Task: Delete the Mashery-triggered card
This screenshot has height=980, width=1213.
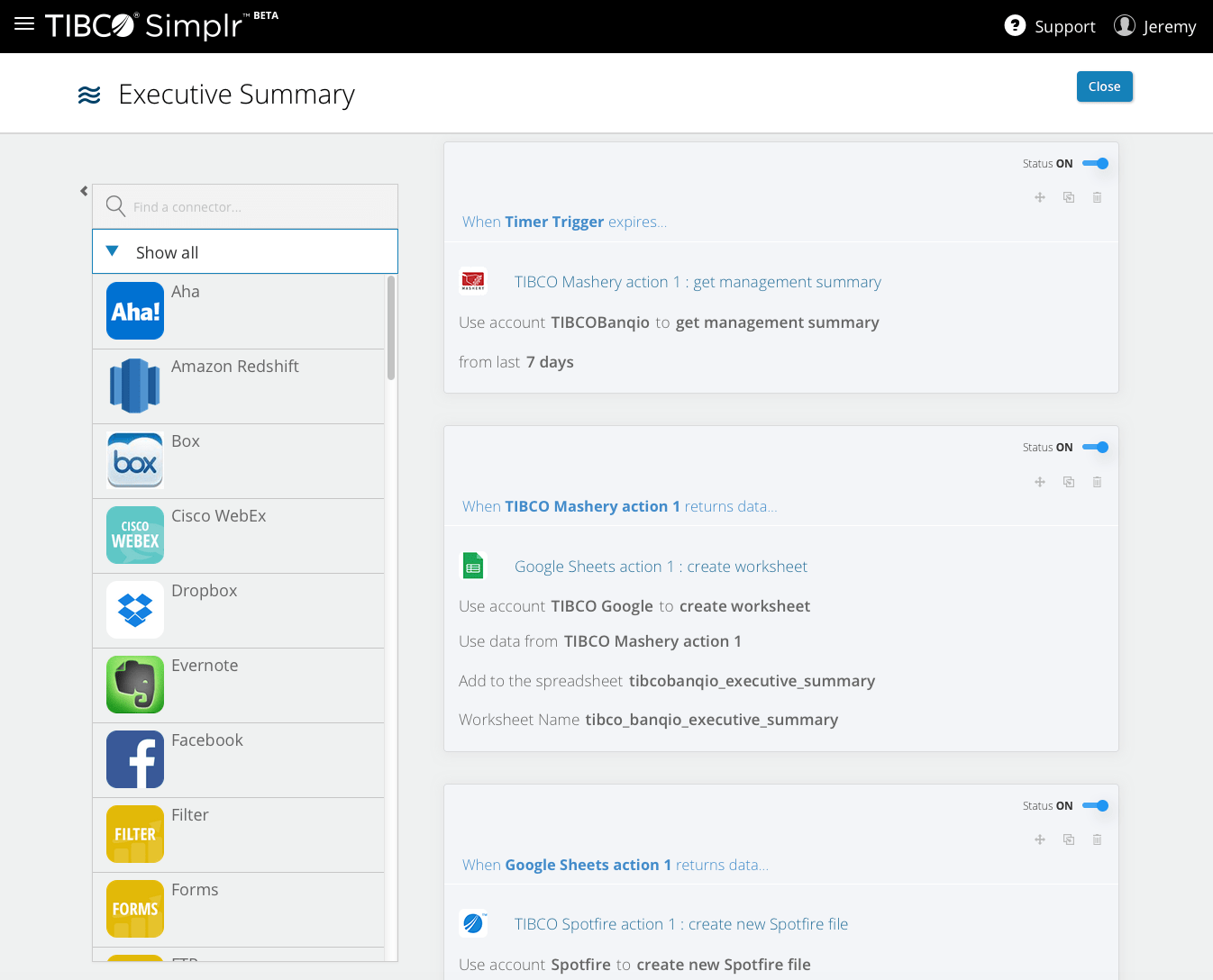Action: pyautogui.click(x=1097, y=482)
